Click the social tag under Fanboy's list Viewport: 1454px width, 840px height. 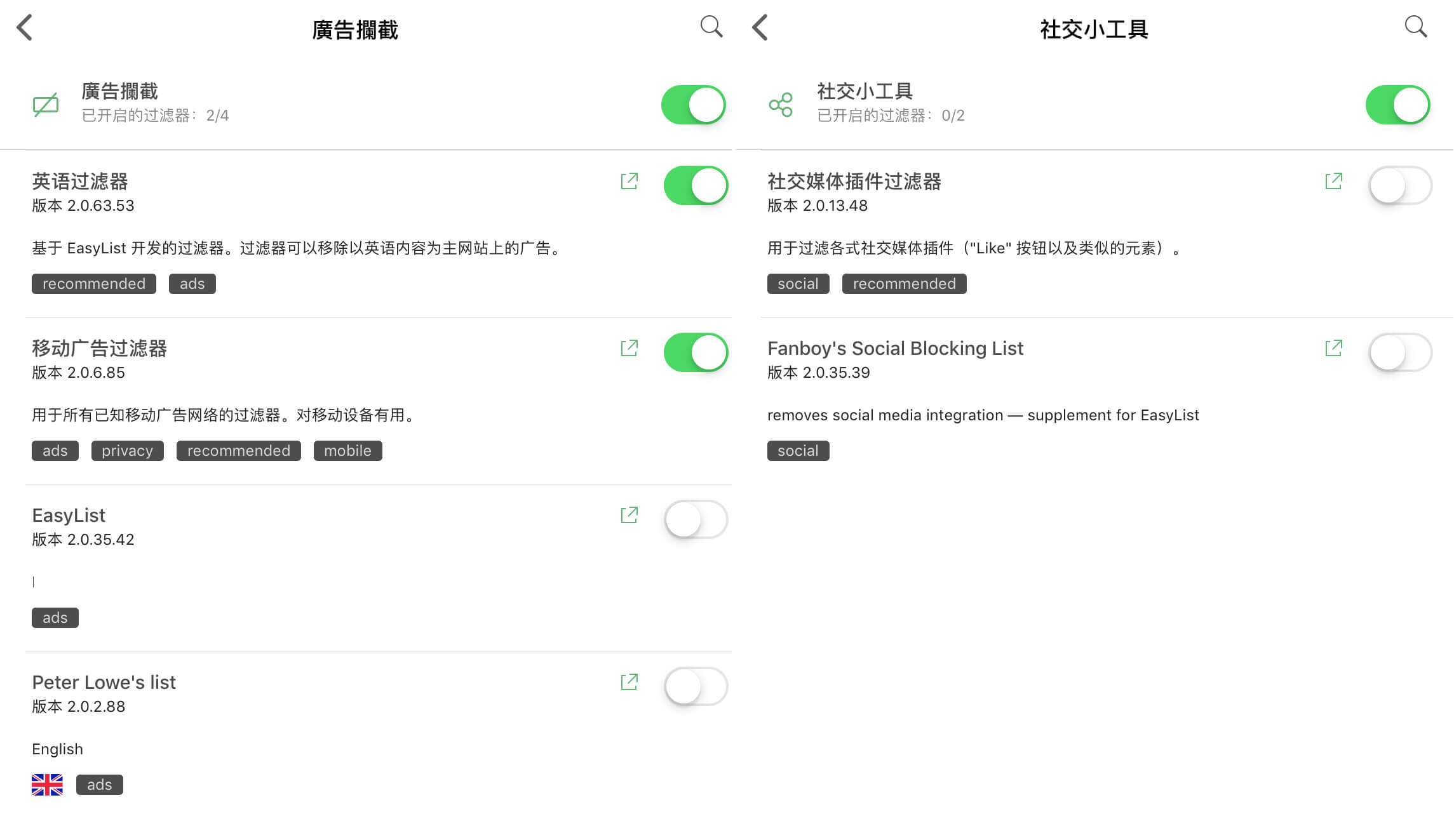tap(797, 450)
